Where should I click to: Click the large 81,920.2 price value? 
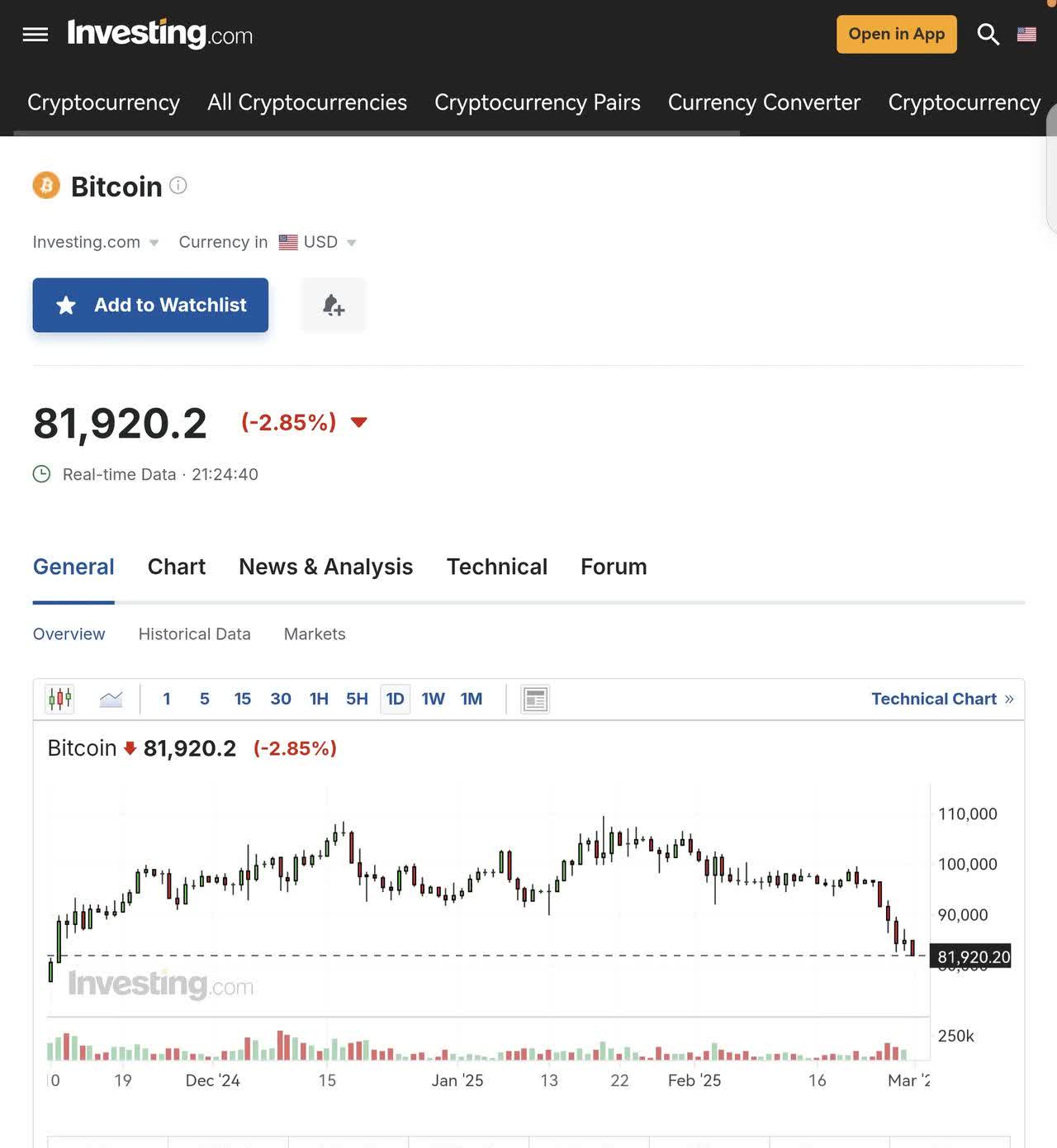point(120,423)
